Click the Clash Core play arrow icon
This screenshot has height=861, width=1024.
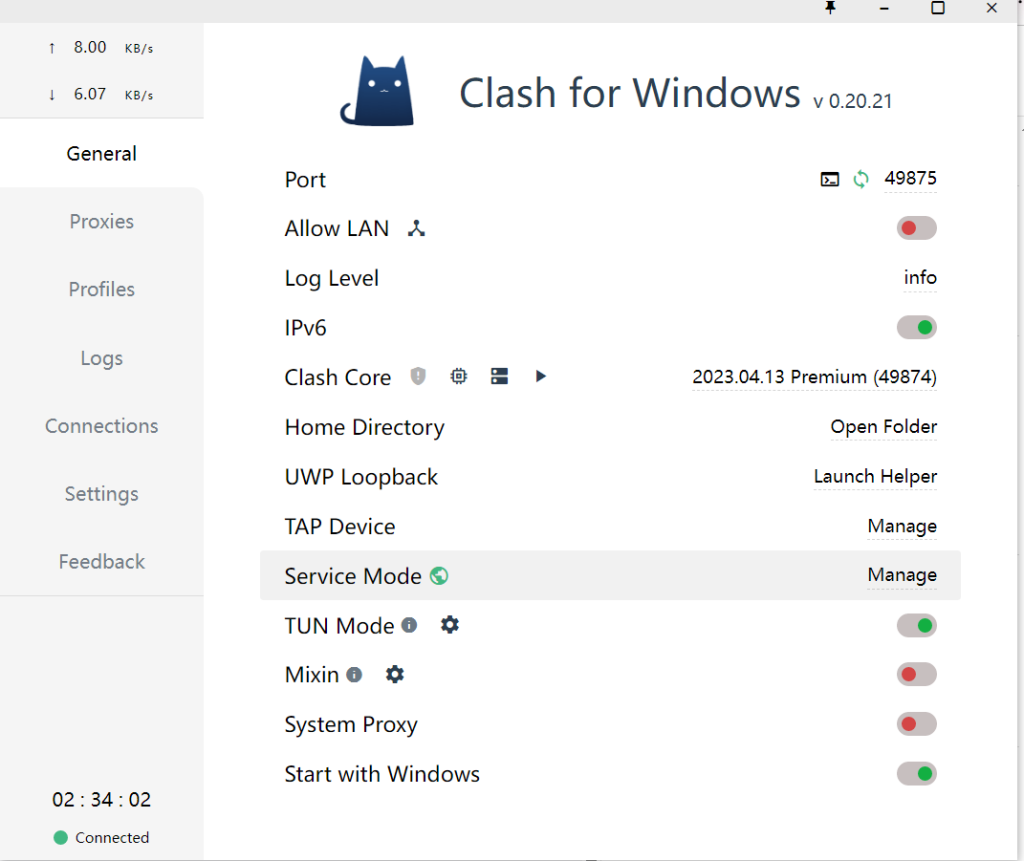click(x=540, y=376)
